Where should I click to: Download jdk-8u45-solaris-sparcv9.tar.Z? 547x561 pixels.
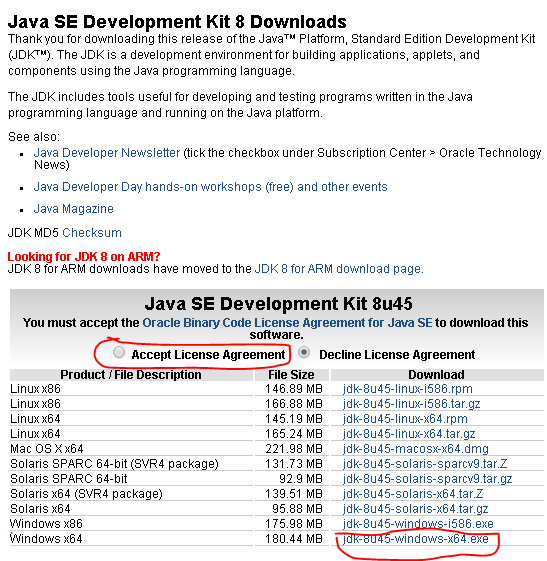(x=425, y=464)
